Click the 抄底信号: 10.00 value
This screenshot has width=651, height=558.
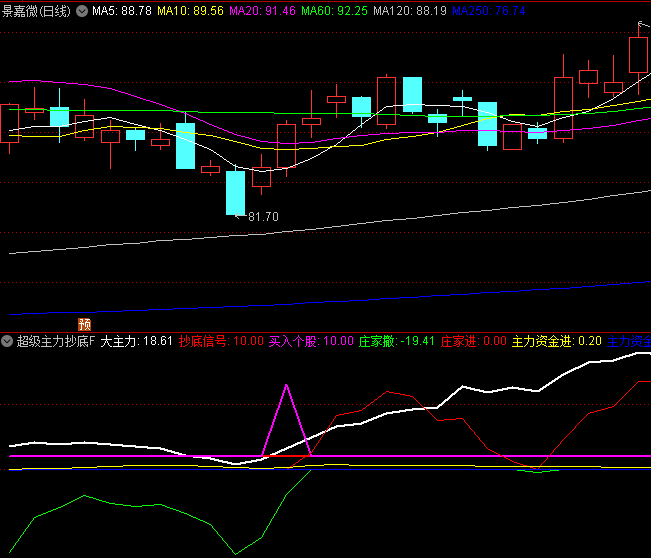(x=221, y=341)
